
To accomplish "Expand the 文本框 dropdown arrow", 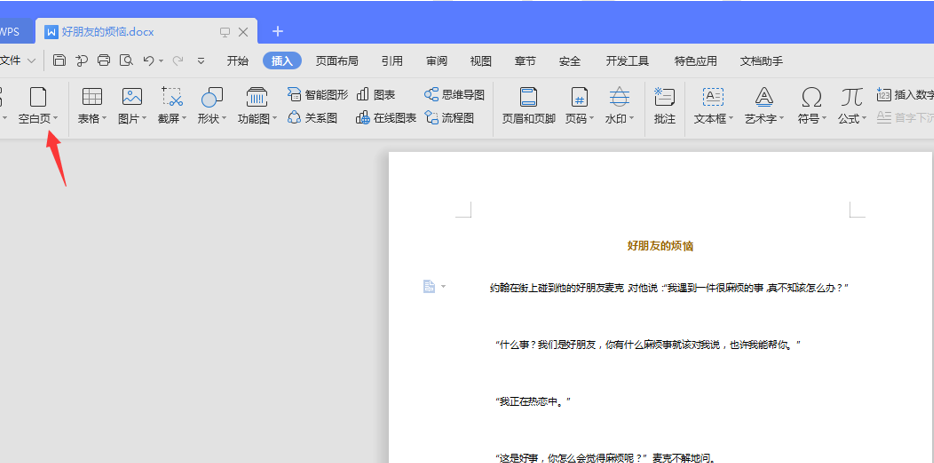I will click(x=731, y=119).
